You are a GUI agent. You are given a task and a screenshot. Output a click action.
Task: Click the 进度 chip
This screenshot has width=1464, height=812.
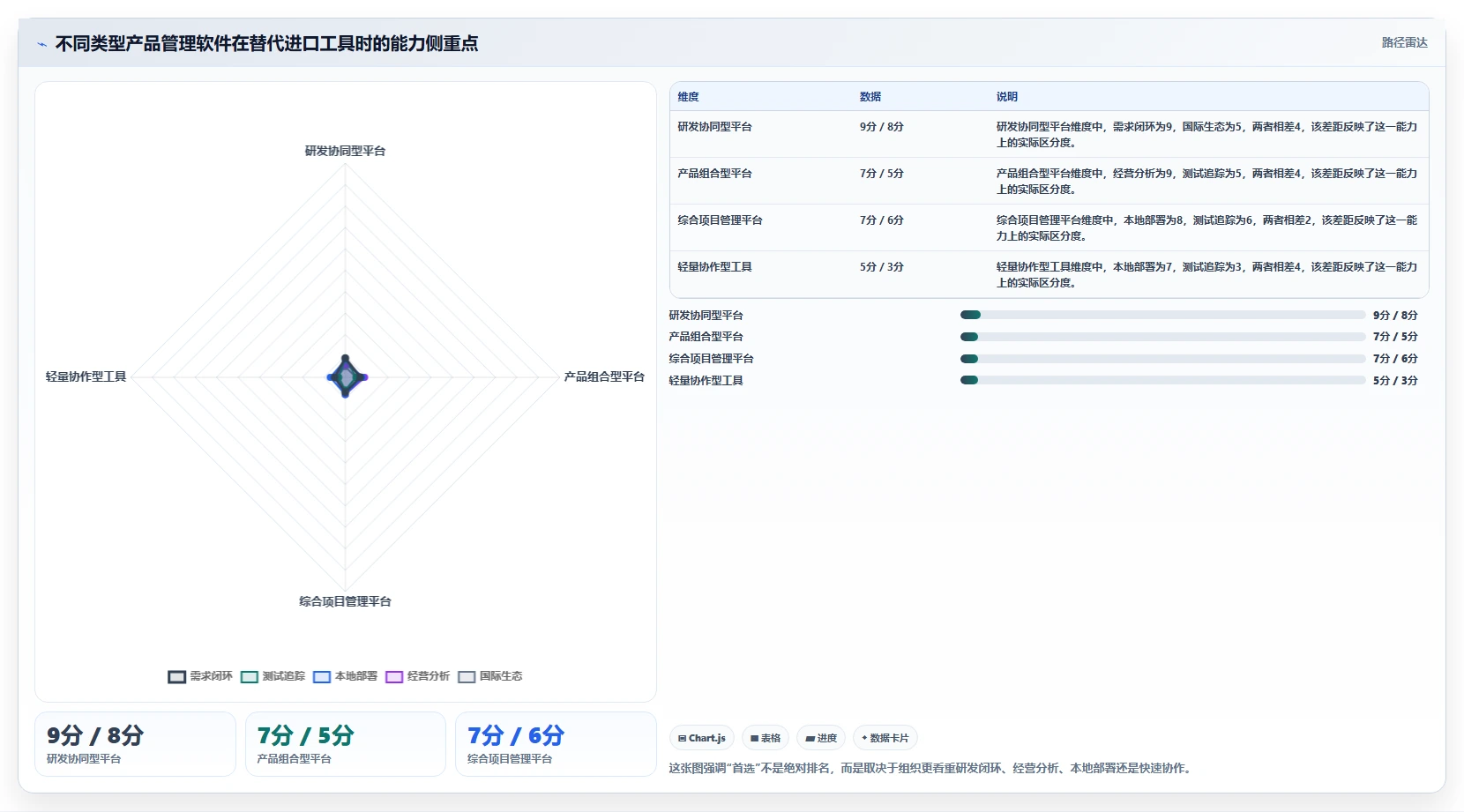point(821,738)
